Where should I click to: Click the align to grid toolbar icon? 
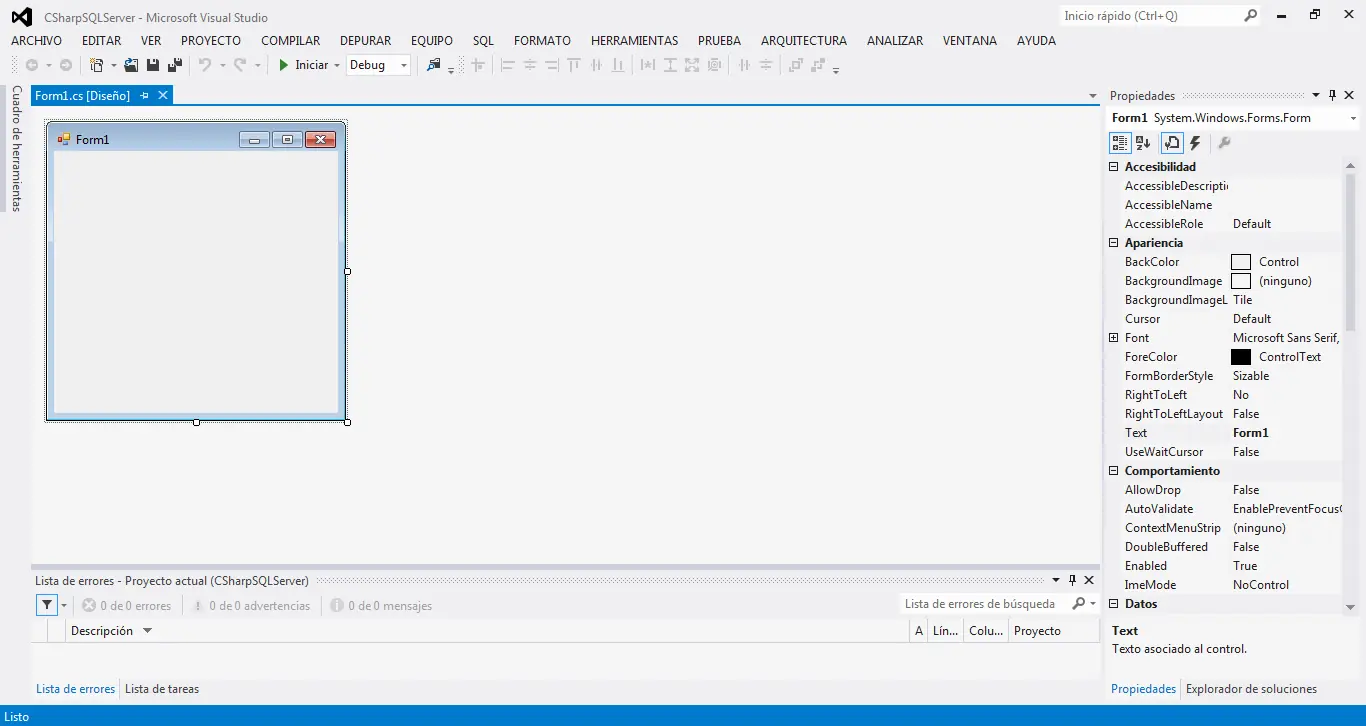tap(478, 65)
